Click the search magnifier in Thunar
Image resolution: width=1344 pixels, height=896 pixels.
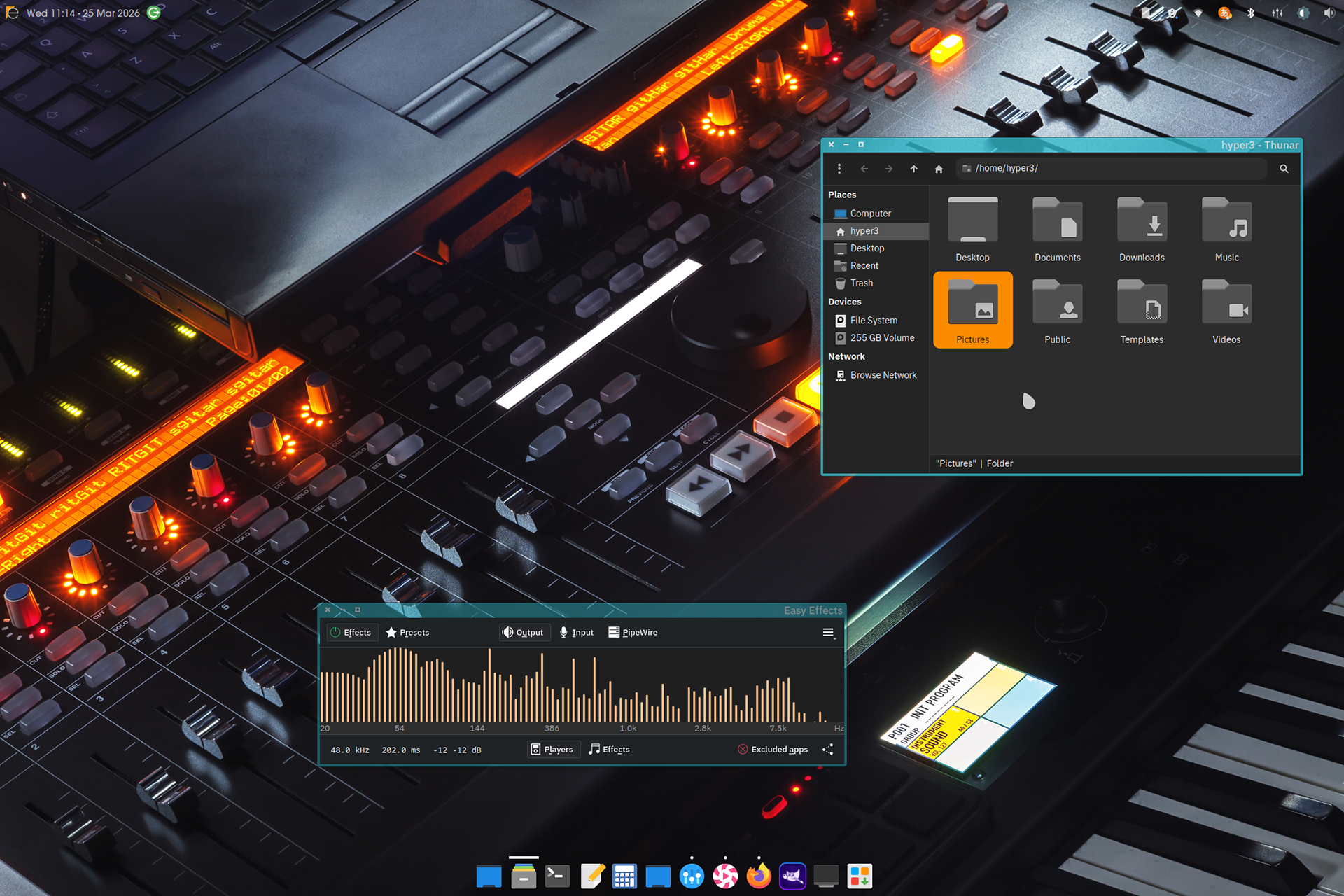[1284, 168]
